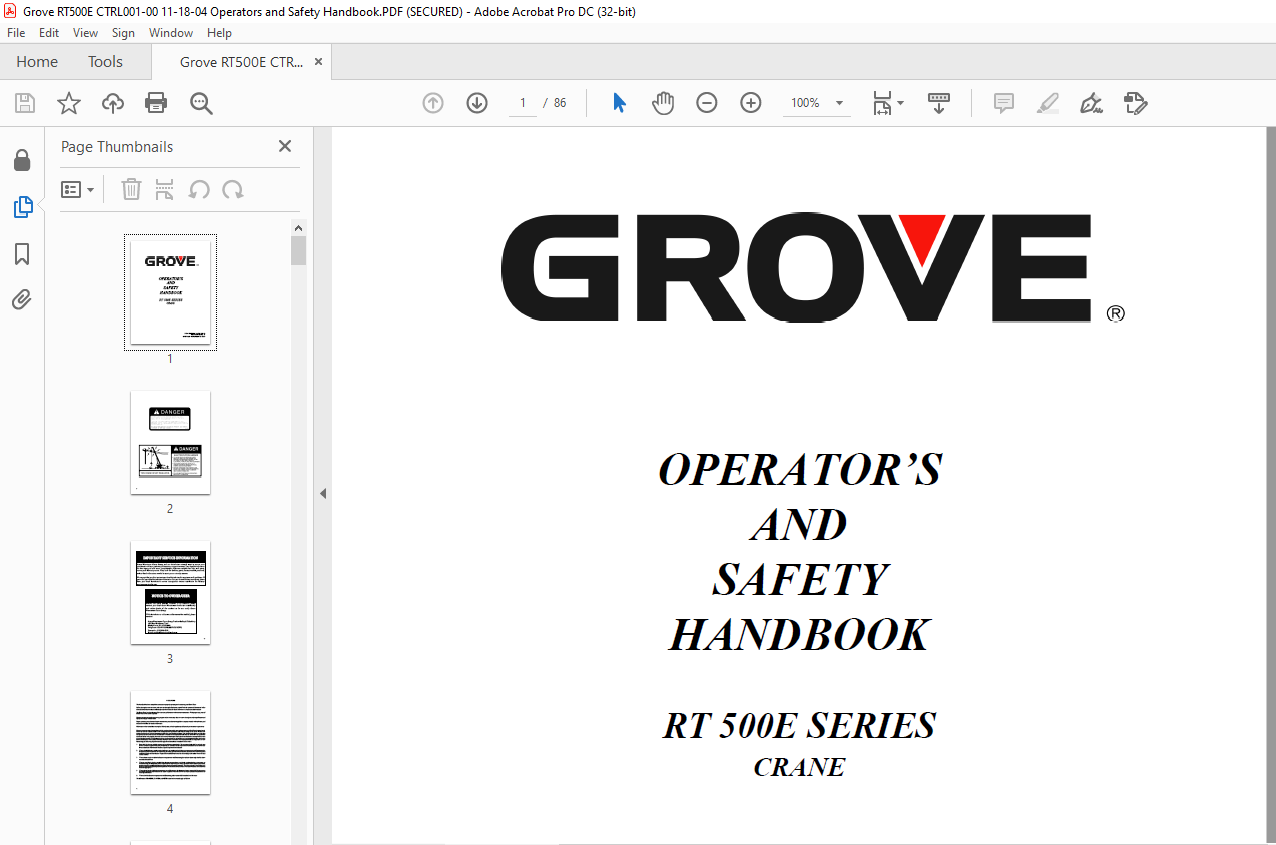This screenshot has width=1276, height=845.
Task: Switch to the Home tab
Action: pyautogui.click(x=37, y=62)
